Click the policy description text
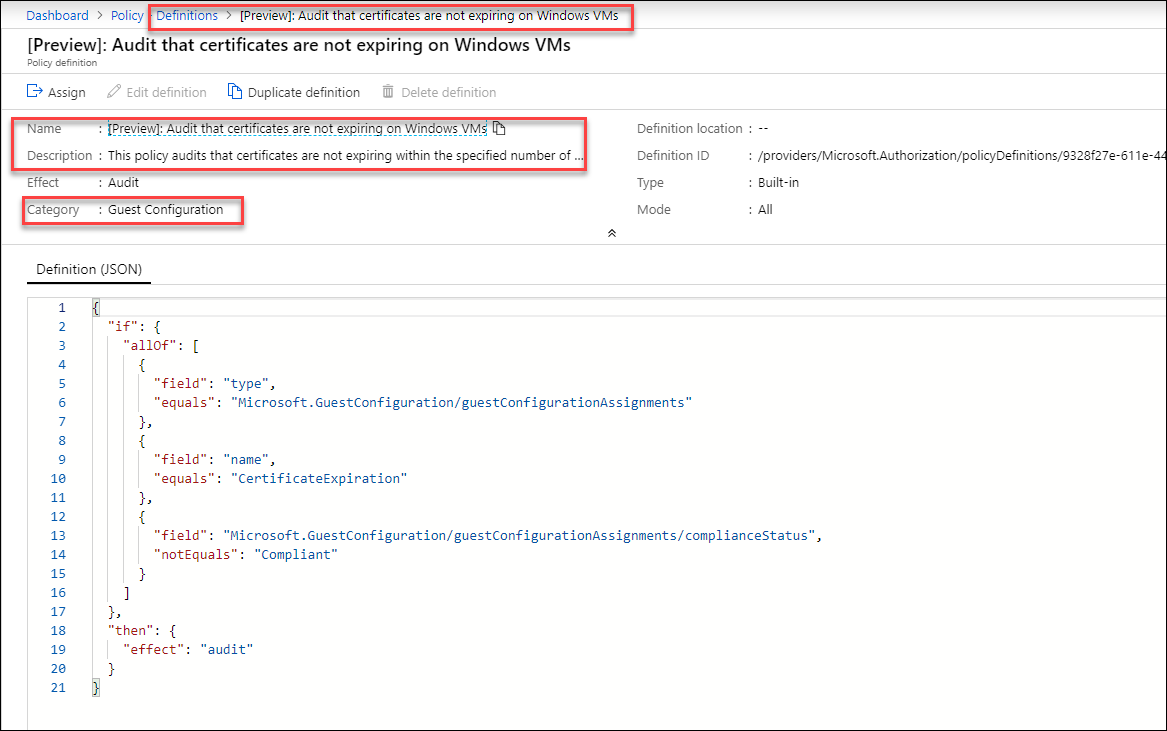 (x=345, y=156)
